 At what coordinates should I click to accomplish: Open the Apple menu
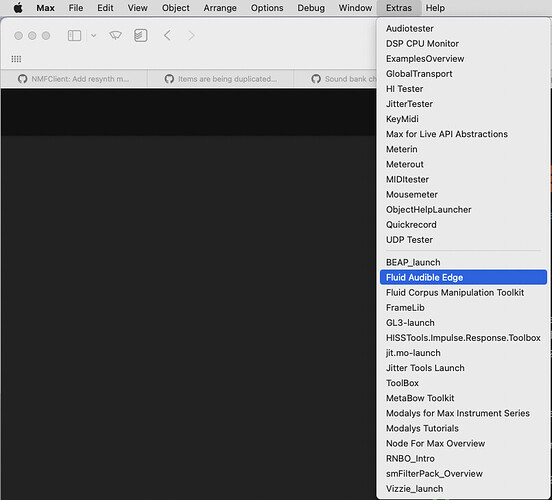click(18, 8)
